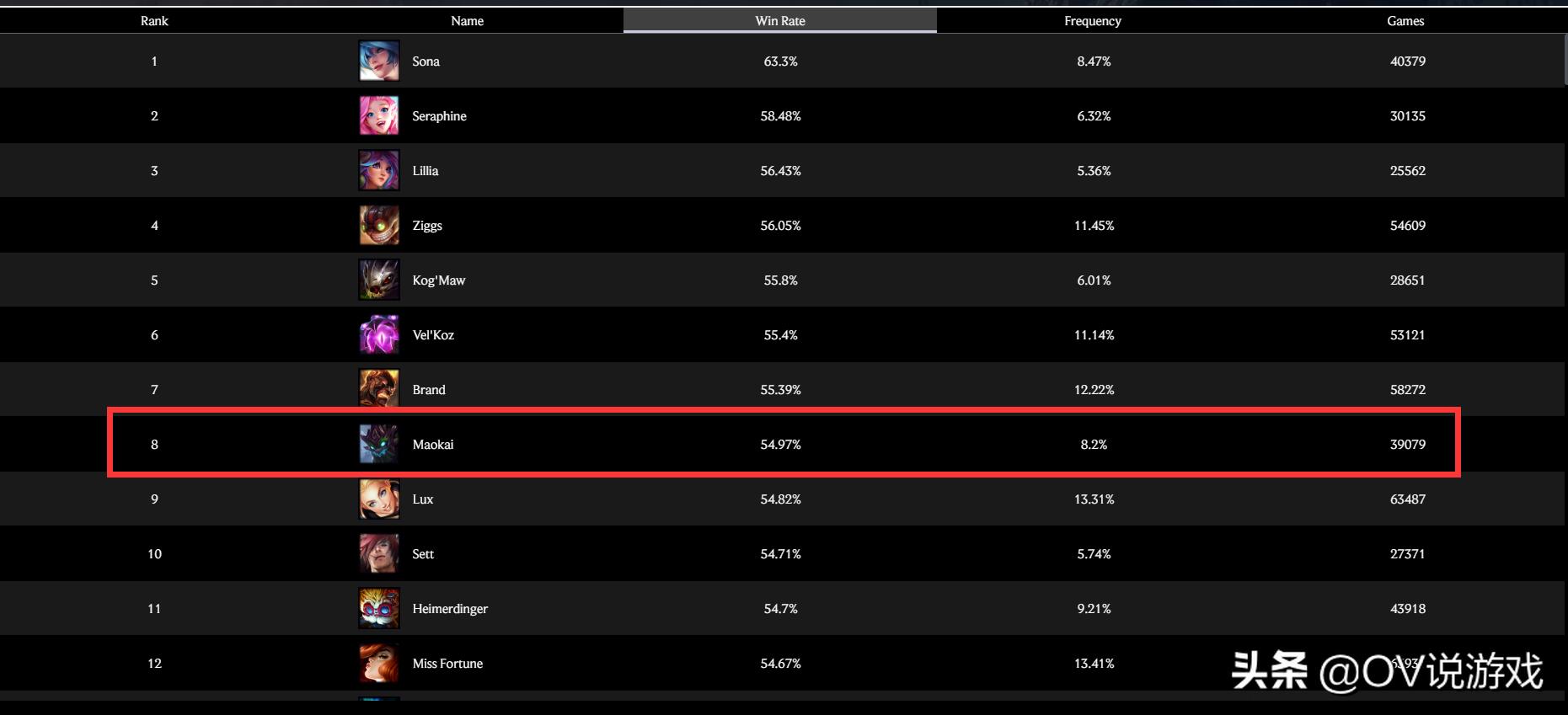1568x715 pixels.
Task: Click Heimerdinger's champion portrait icon
Action: click(x=379, y=609)
